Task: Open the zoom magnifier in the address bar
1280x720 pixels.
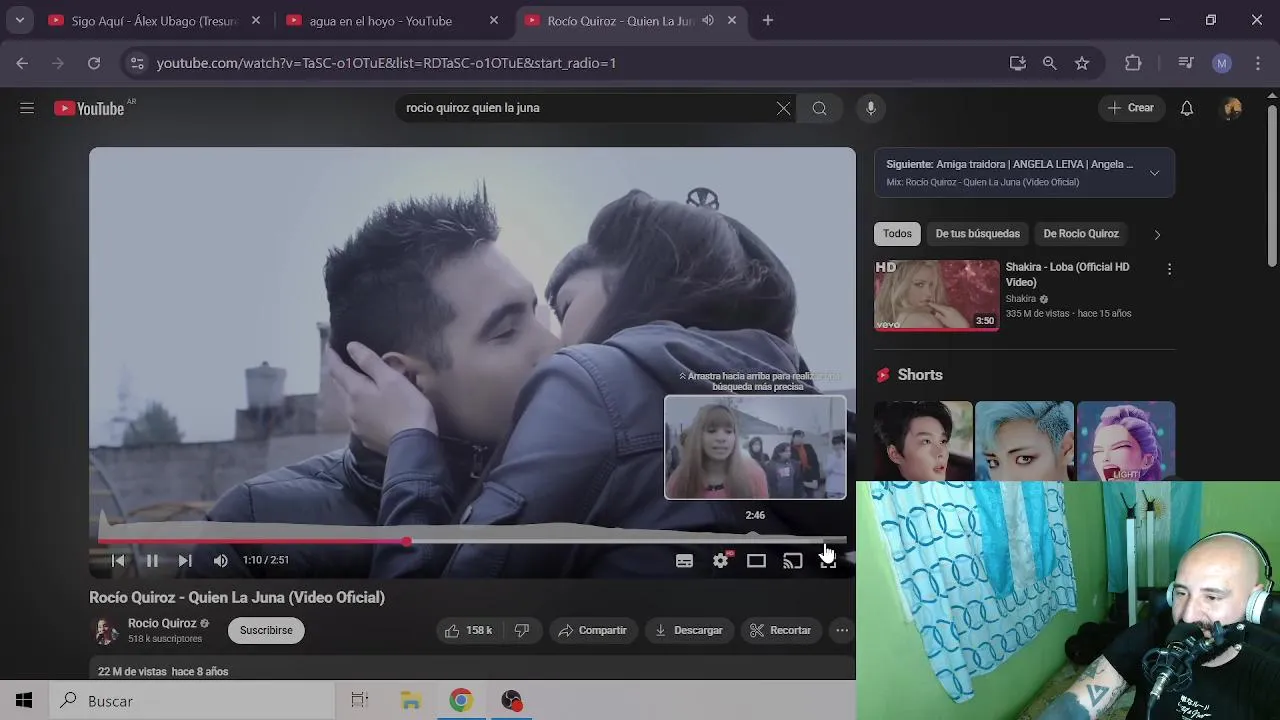Action: tap(1049, 63)
